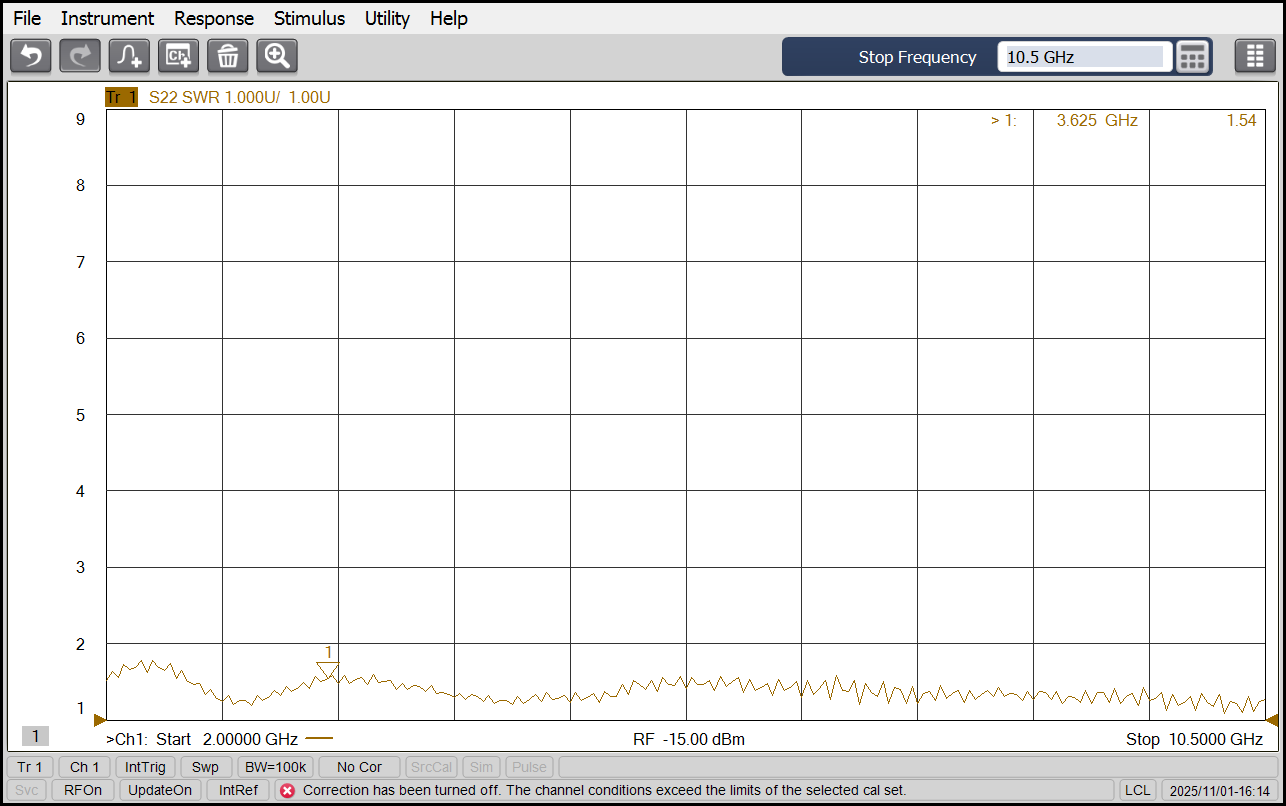Click the marker value 1.54
This screenshot has height=806, width=1286.
1241,121
